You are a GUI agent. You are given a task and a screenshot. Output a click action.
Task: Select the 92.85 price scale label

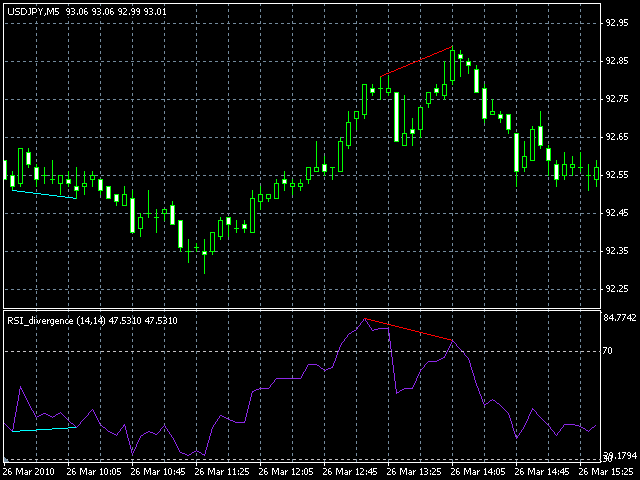[x=617, y=61]
